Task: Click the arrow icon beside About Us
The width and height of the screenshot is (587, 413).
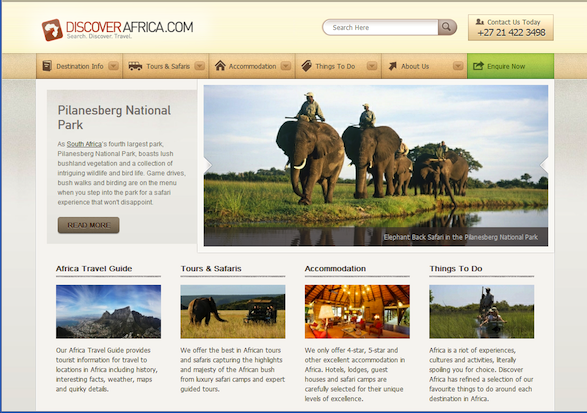Action: pyautogui.click(x=392, y=66)
